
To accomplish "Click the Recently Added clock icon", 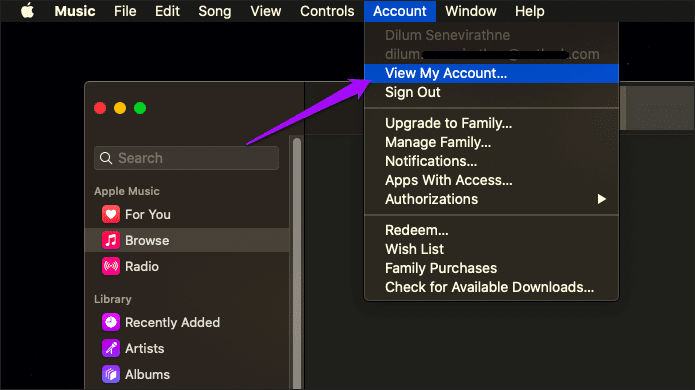I will [x=111, y=322].
